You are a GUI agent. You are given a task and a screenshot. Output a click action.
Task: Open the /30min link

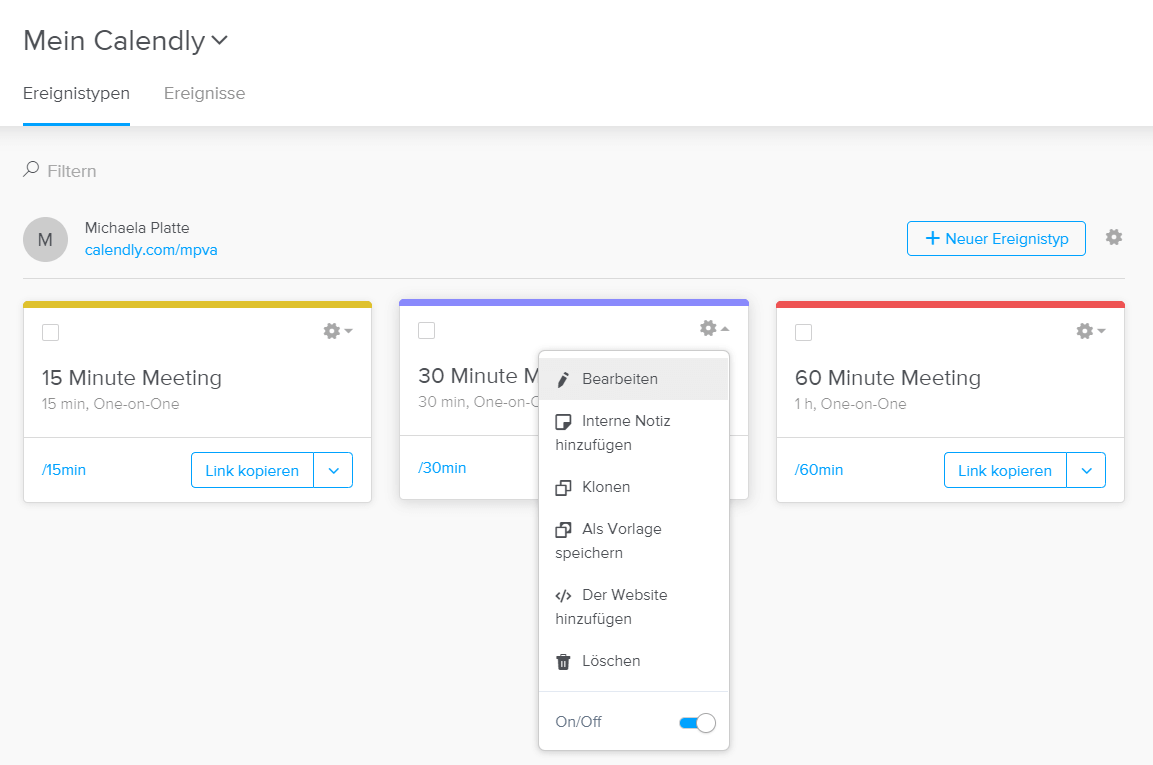(x=442, y=468)
